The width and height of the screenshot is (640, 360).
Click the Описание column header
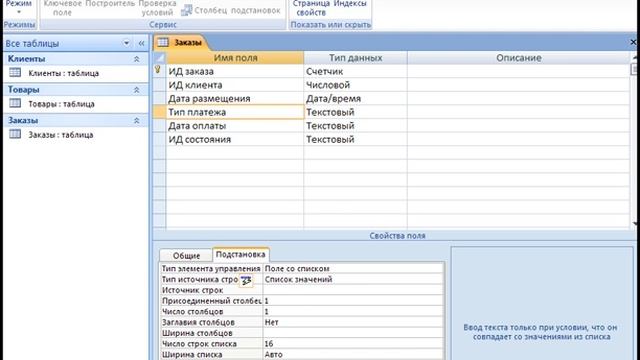point(519,58)
